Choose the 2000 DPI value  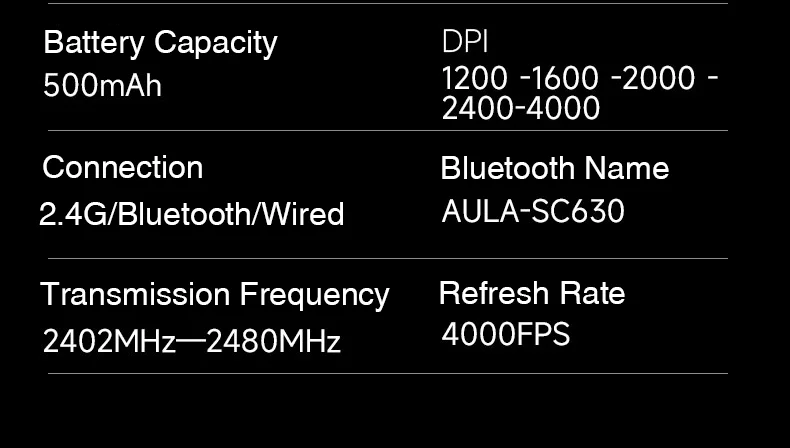point(659,78)
